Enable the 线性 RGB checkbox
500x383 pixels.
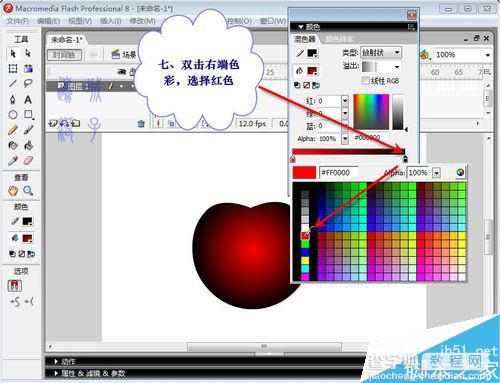click(366, 81)
